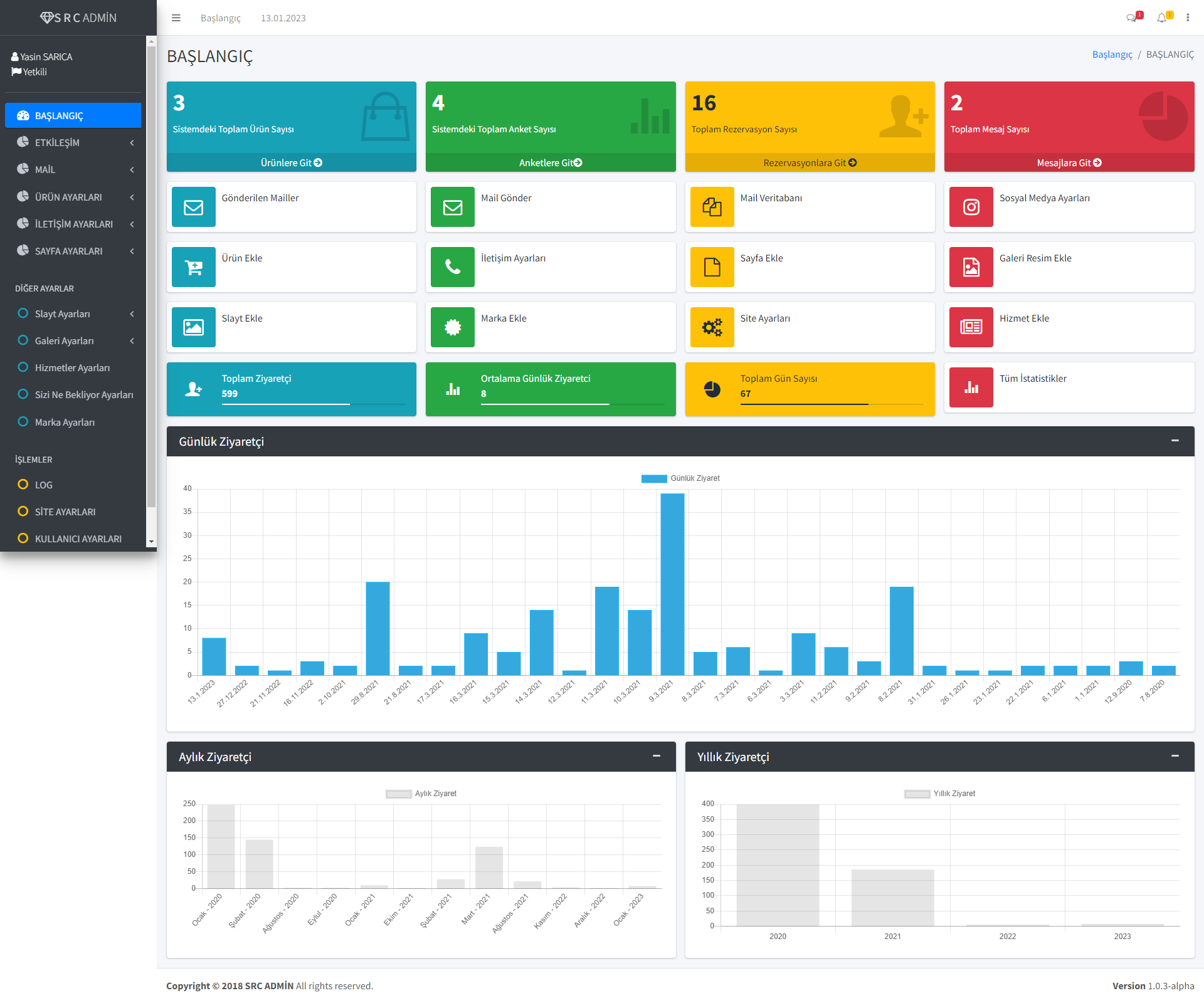Open the notifications bell icon
Image resolution: width=1204 pixels, height=998 pixels.
(1161, 18)
